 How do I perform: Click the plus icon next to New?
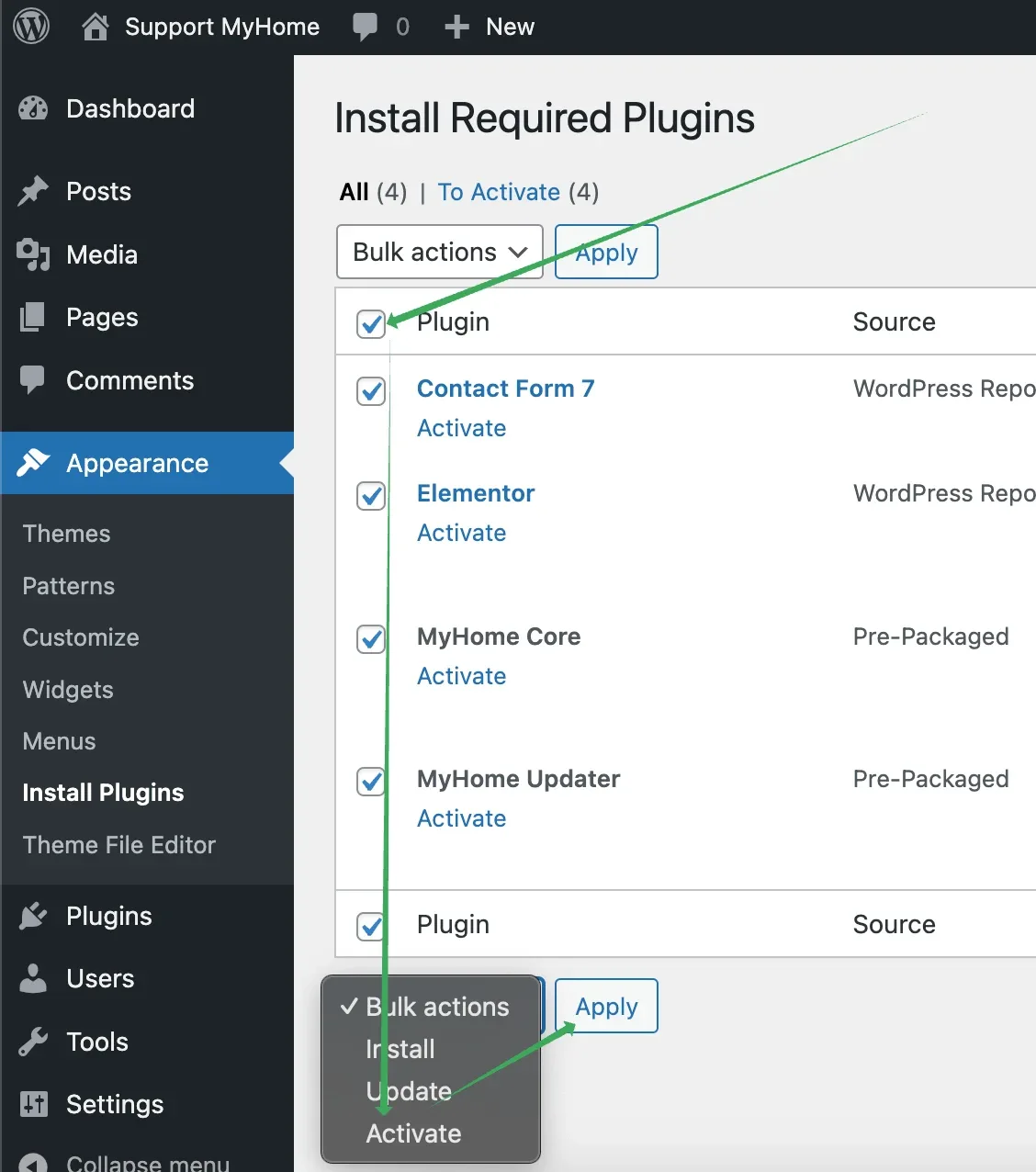pyautogui.click(x=456, y=28)
